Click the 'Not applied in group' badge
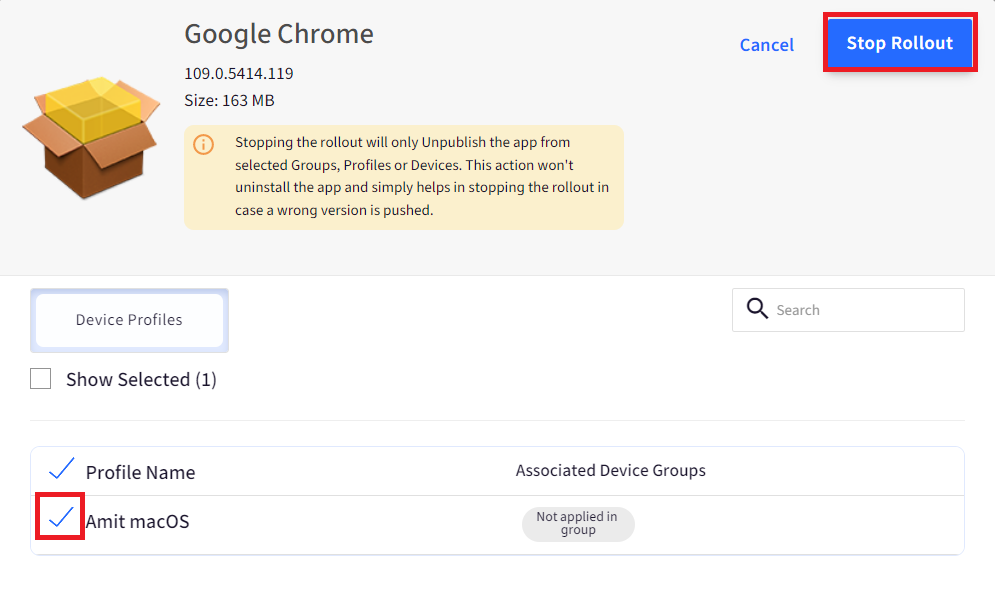Viewport: 995px width, 589px height. point(578,524)
